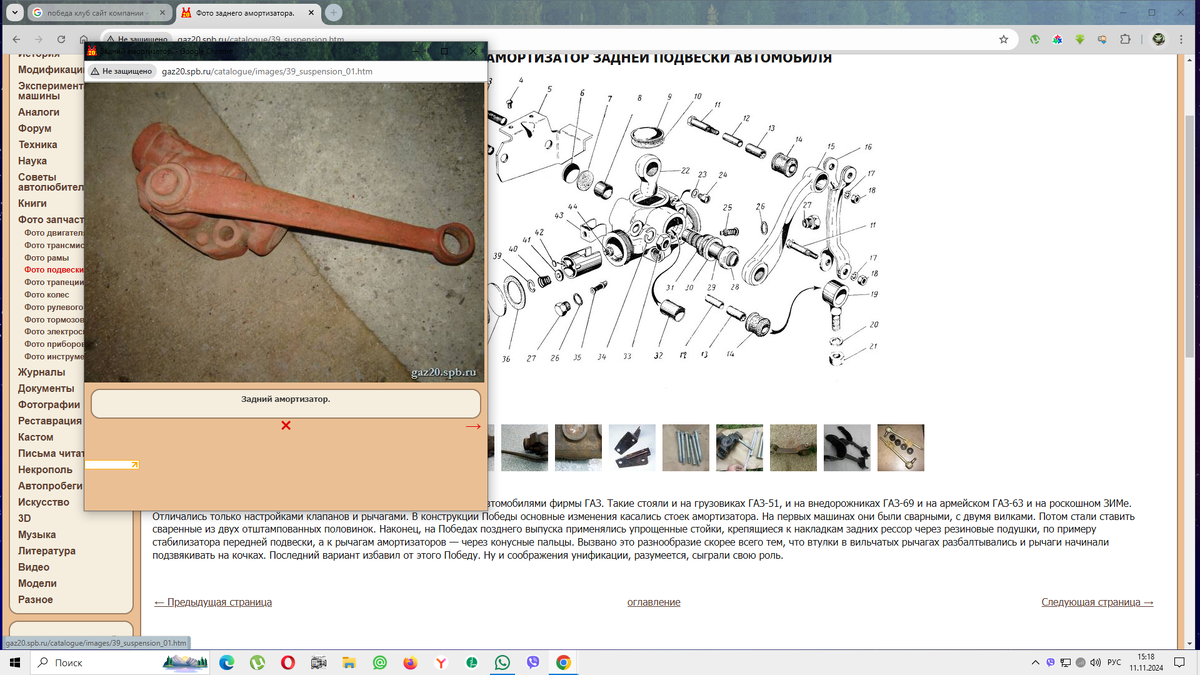
Task: Launch Opera from the taskbar
Action: tap(288, 662)
